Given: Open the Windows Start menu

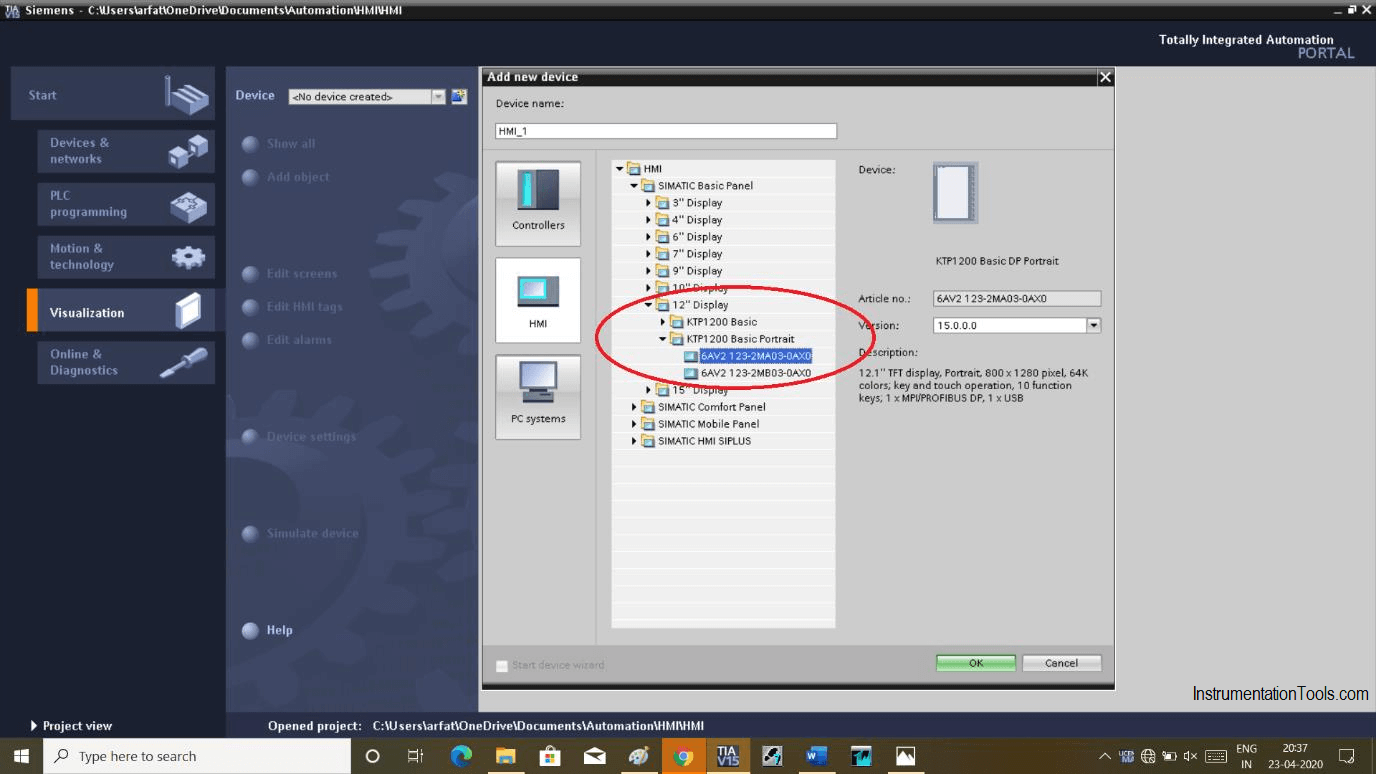Looking at the screenshot, I should click(x=21, y=756).
